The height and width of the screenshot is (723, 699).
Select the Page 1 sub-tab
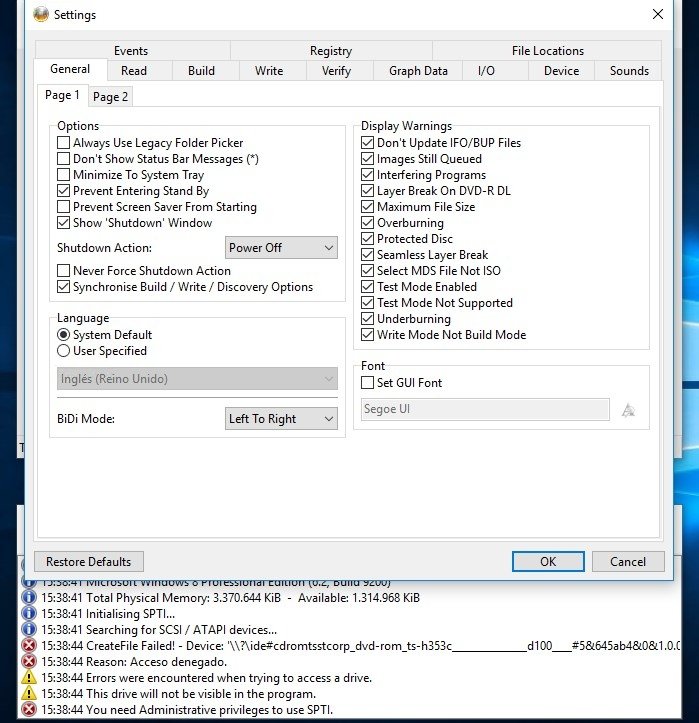[62, 95]
